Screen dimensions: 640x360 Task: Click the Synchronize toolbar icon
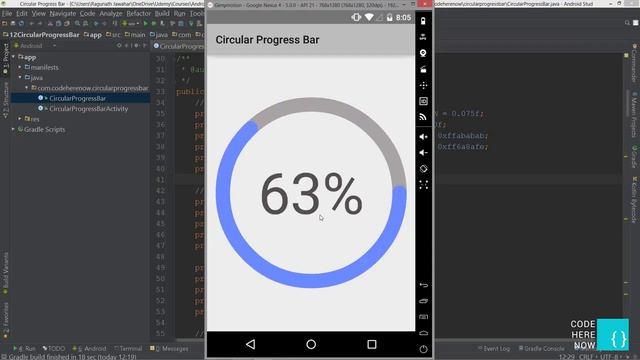coord(21,24)
